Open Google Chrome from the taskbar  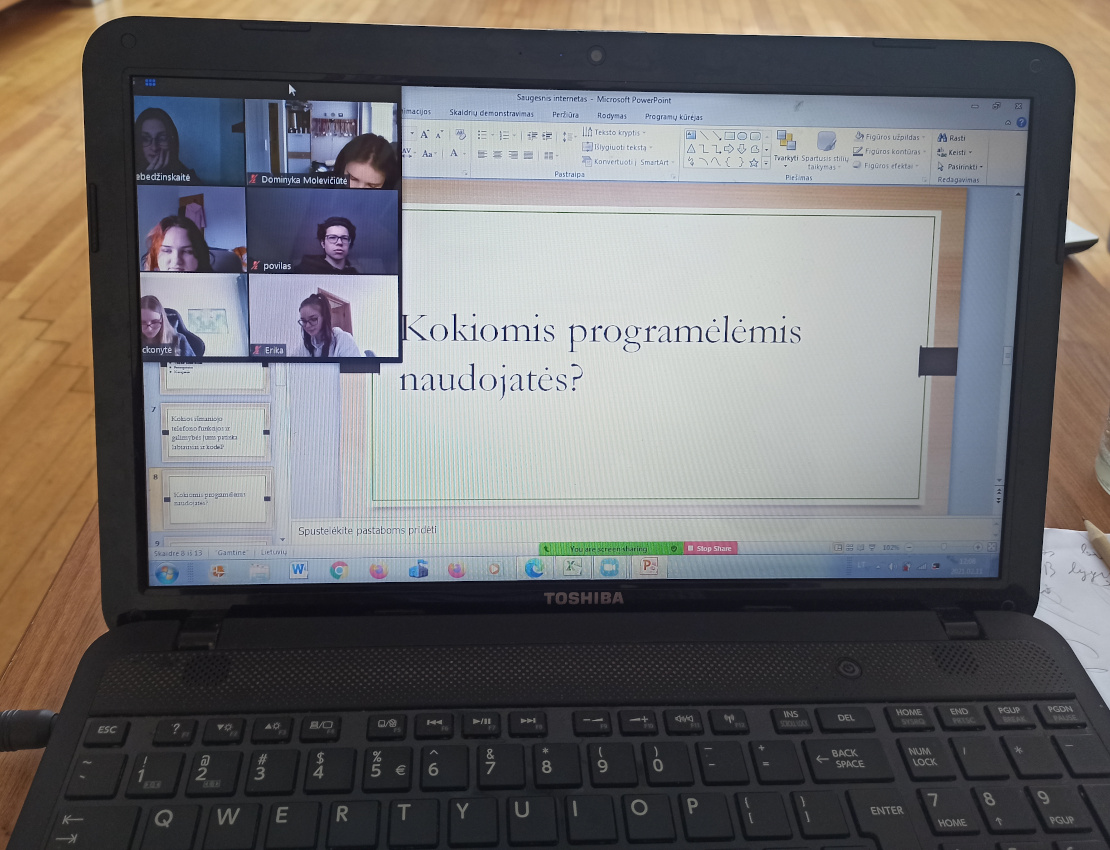[338, 570]
